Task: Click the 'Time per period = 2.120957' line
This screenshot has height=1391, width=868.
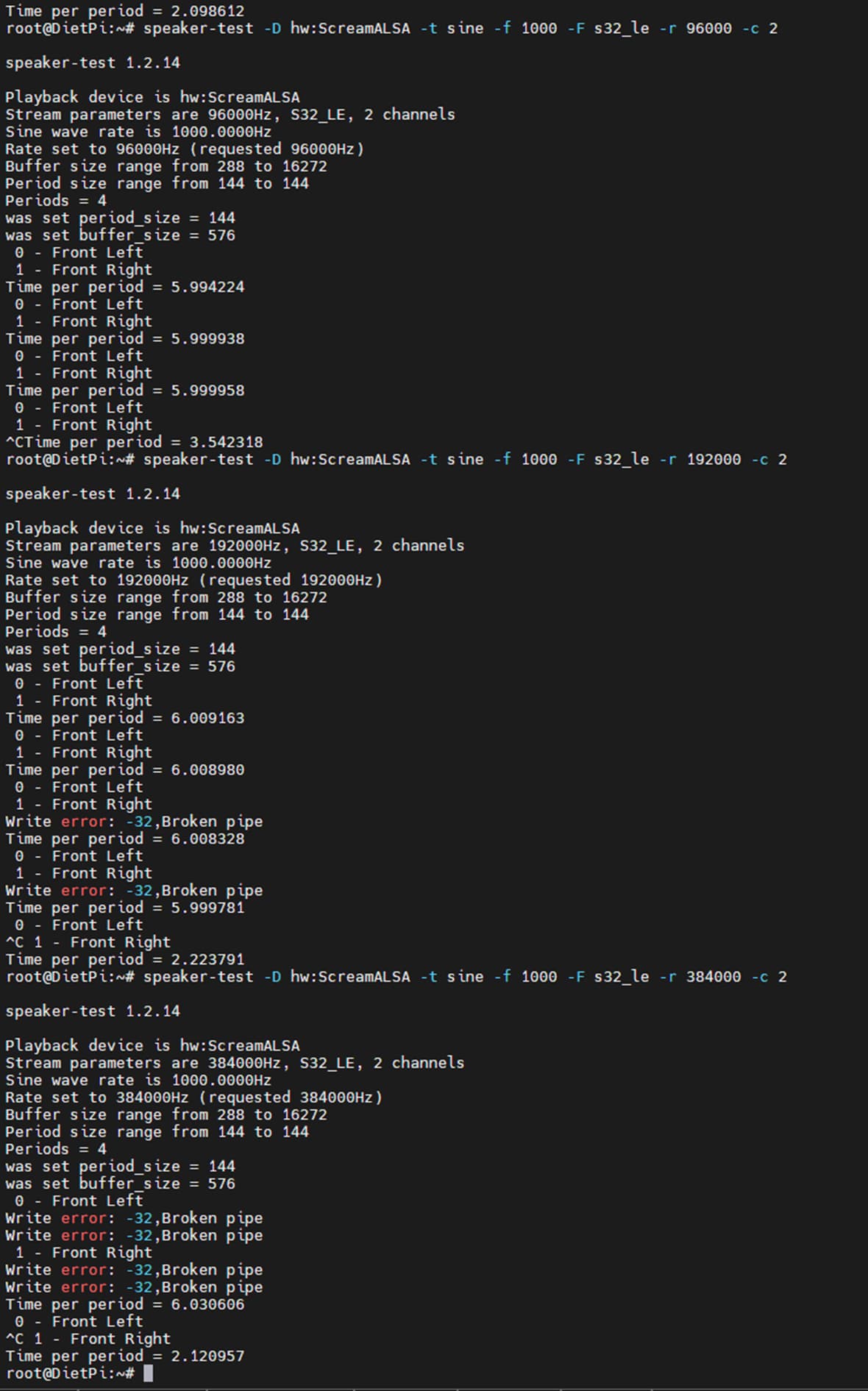Action: tap(125, 1356)
